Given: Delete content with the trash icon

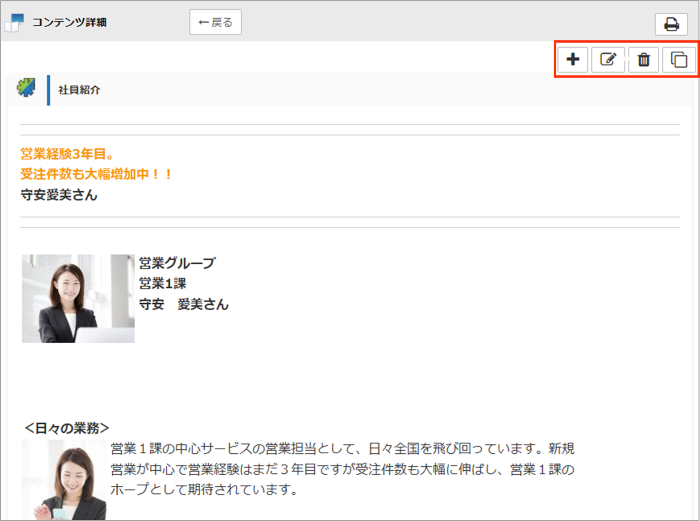Looking at the screenshot, I should point(643,59).
